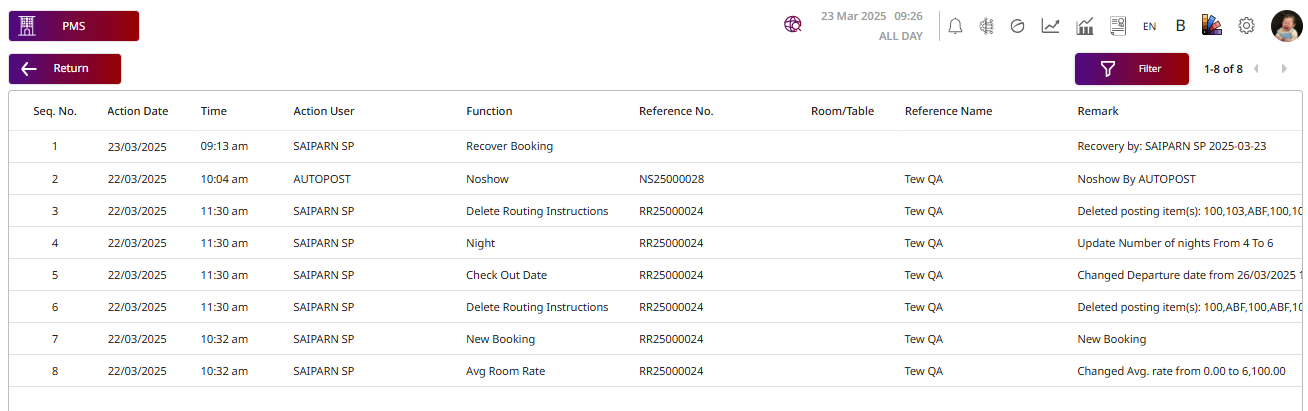This screenshot has width=1308, height=411.
Task: Open the settings gear icon
Action: tap(1246, 26)
